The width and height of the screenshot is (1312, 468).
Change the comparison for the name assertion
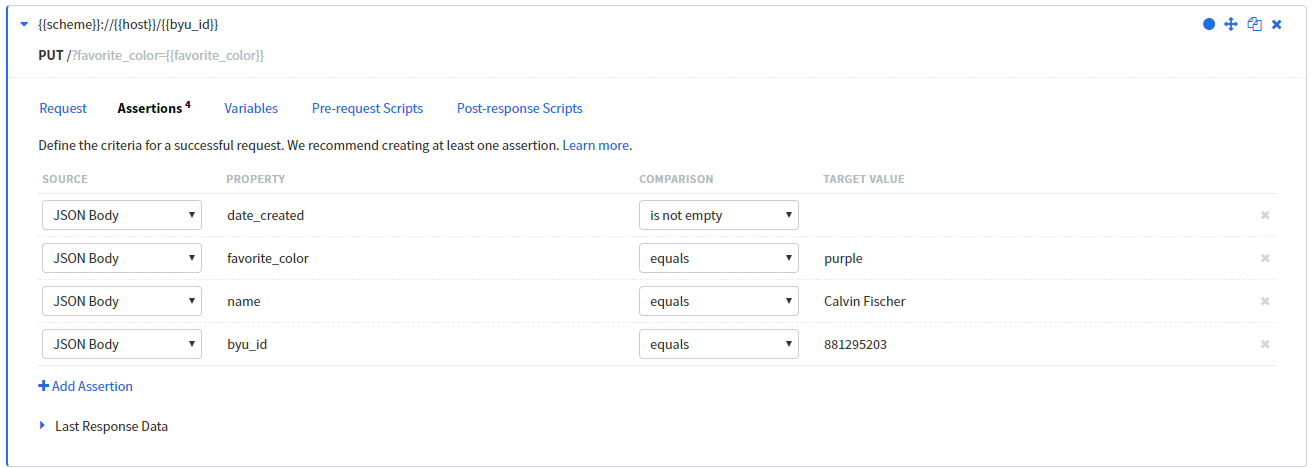tap(719, 301)
